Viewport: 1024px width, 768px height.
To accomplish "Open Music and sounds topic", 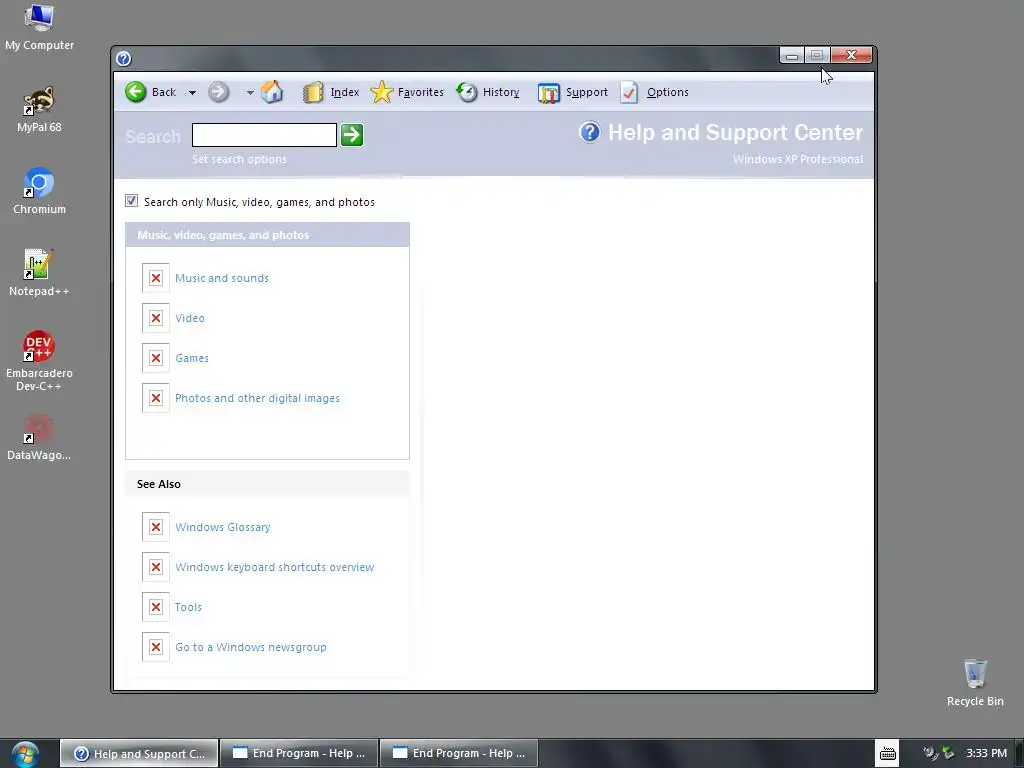I will [222, 278].
